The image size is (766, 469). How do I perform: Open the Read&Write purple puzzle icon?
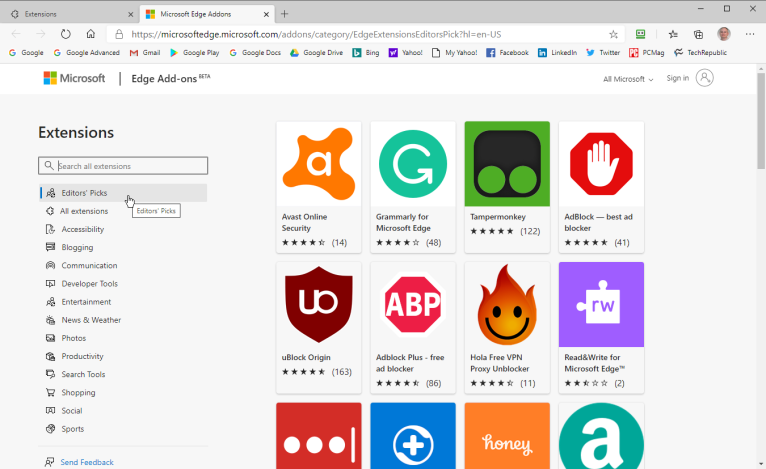click(601, 304)
